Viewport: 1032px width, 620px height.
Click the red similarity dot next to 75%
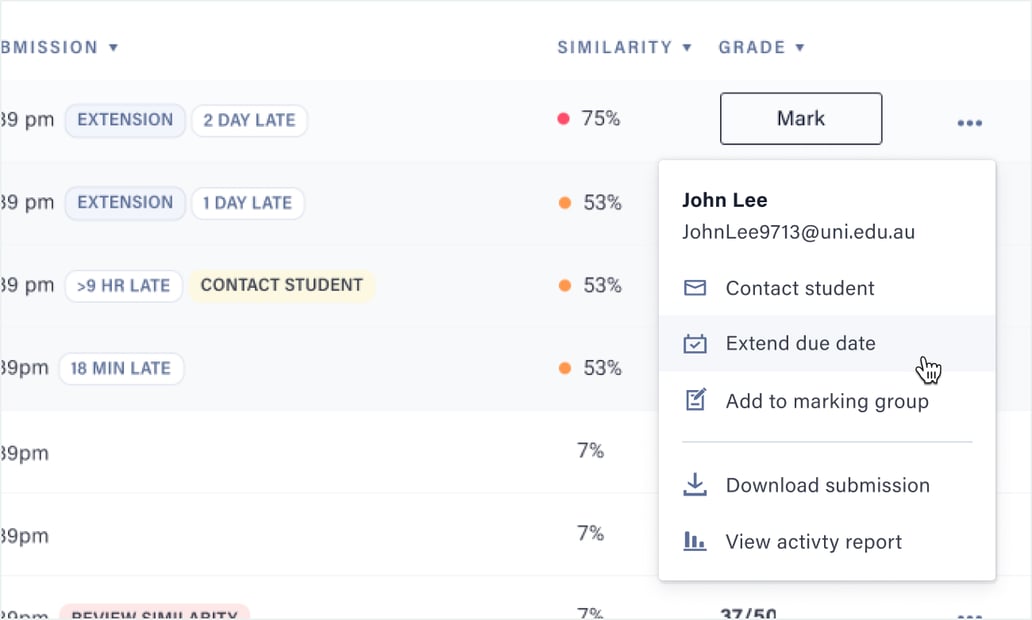click(563, 119)
